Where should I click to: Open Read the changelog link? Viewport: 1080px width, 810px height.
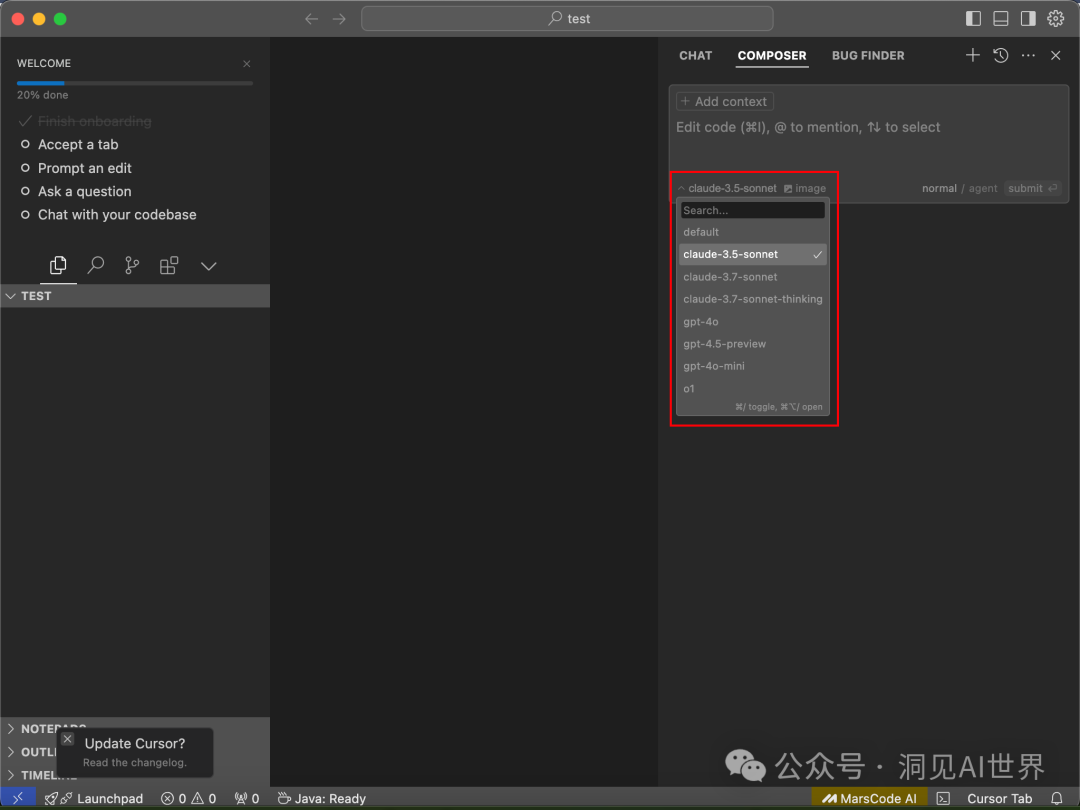(x=135, y=762)
